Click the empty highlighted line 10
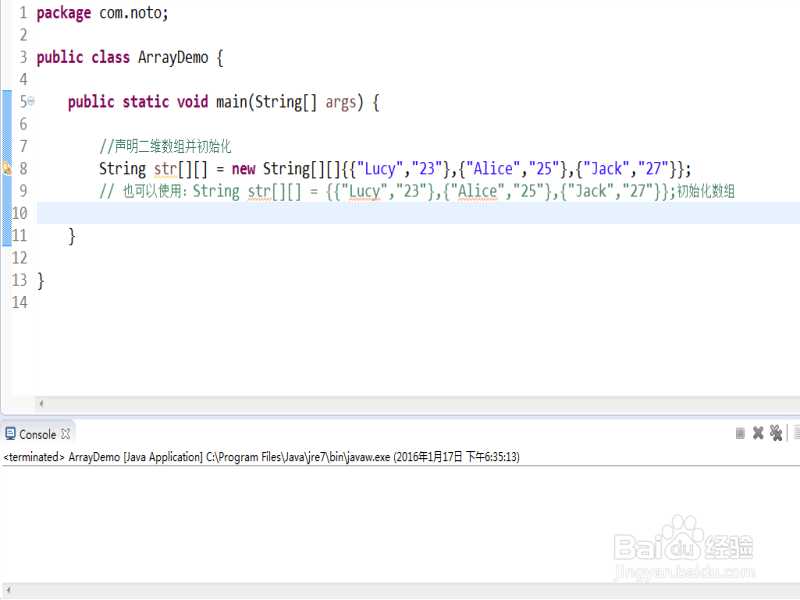 418,213
